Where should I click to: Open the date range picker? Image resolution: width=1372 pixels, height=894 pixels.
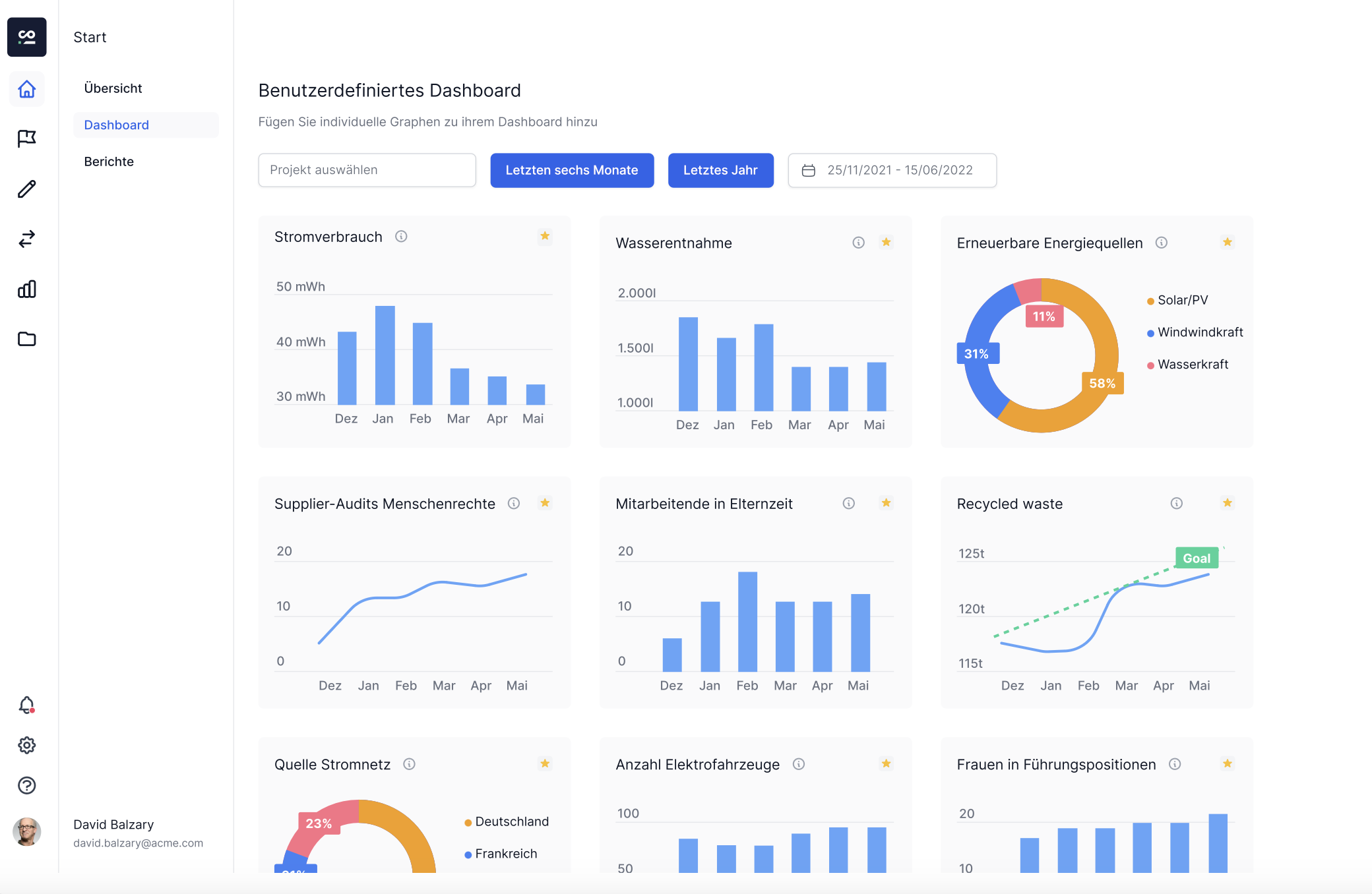[892, 170]
